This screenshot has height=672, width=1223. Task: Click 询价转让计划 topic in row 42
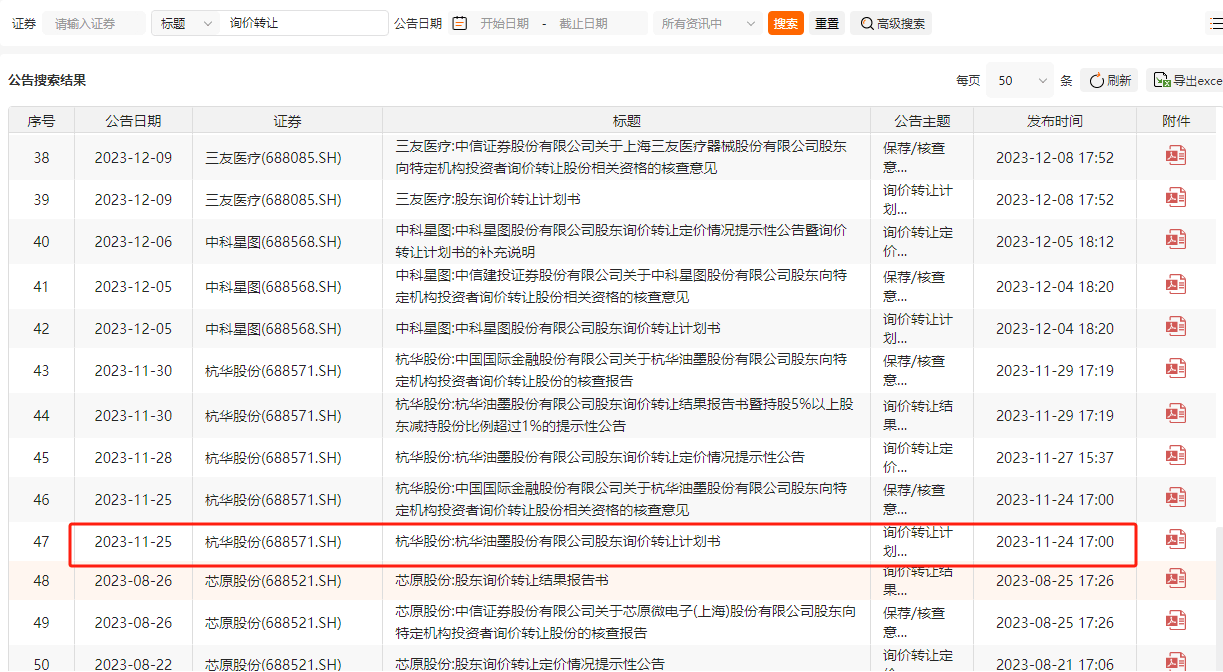point(918,328)
